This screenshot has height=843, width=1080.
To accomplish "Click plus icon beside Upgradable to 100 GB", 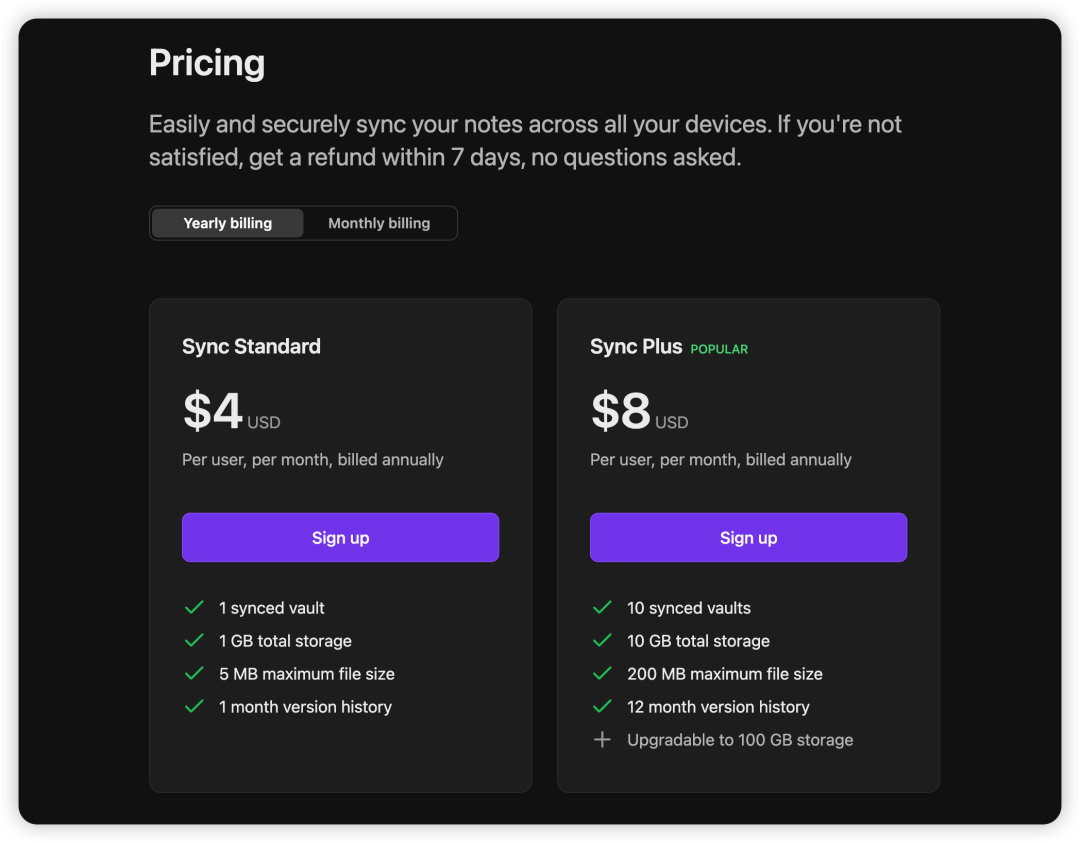I will click(602, 740).
